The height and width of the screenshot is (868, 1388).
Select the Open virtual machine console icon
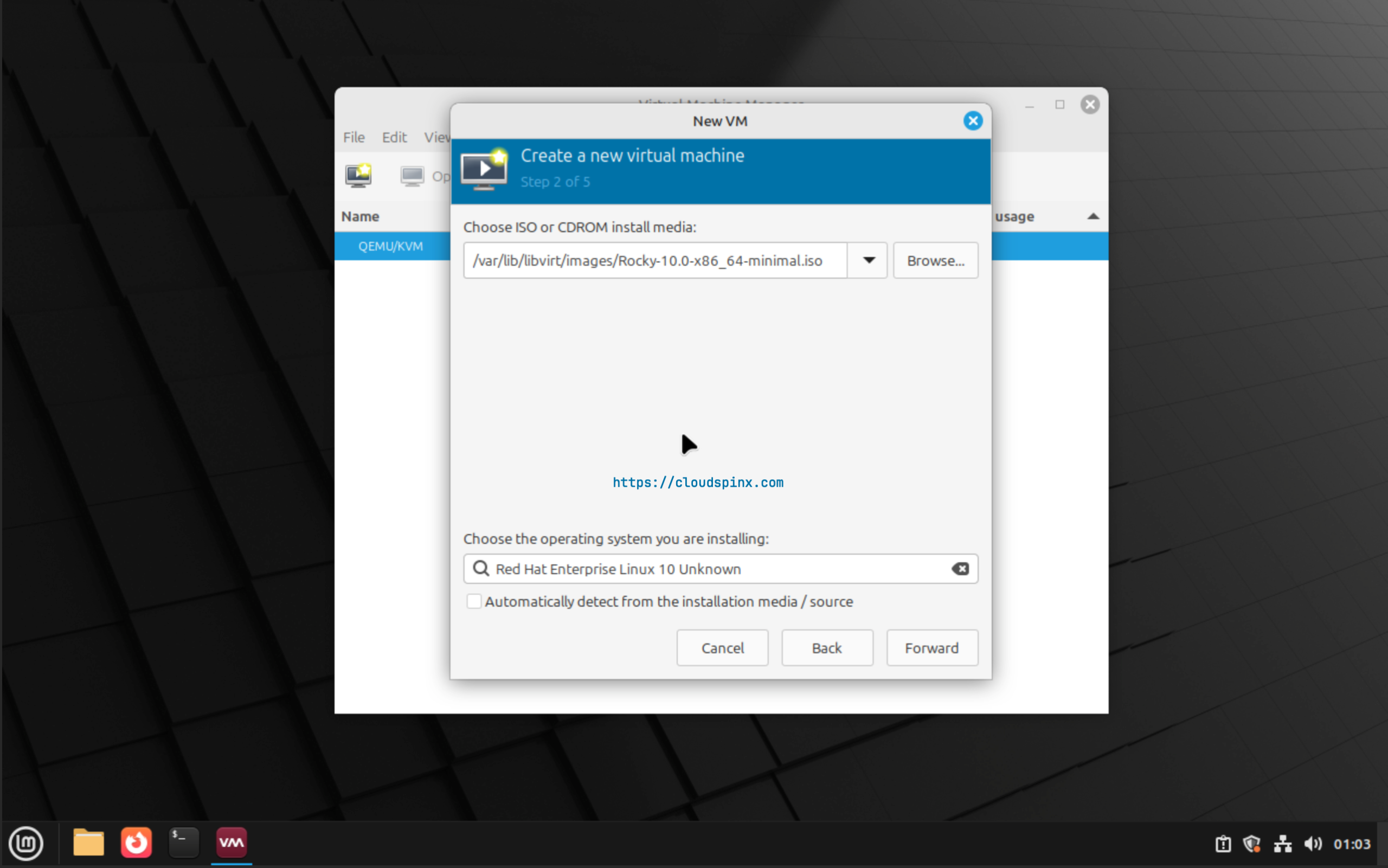click(411, 176)
